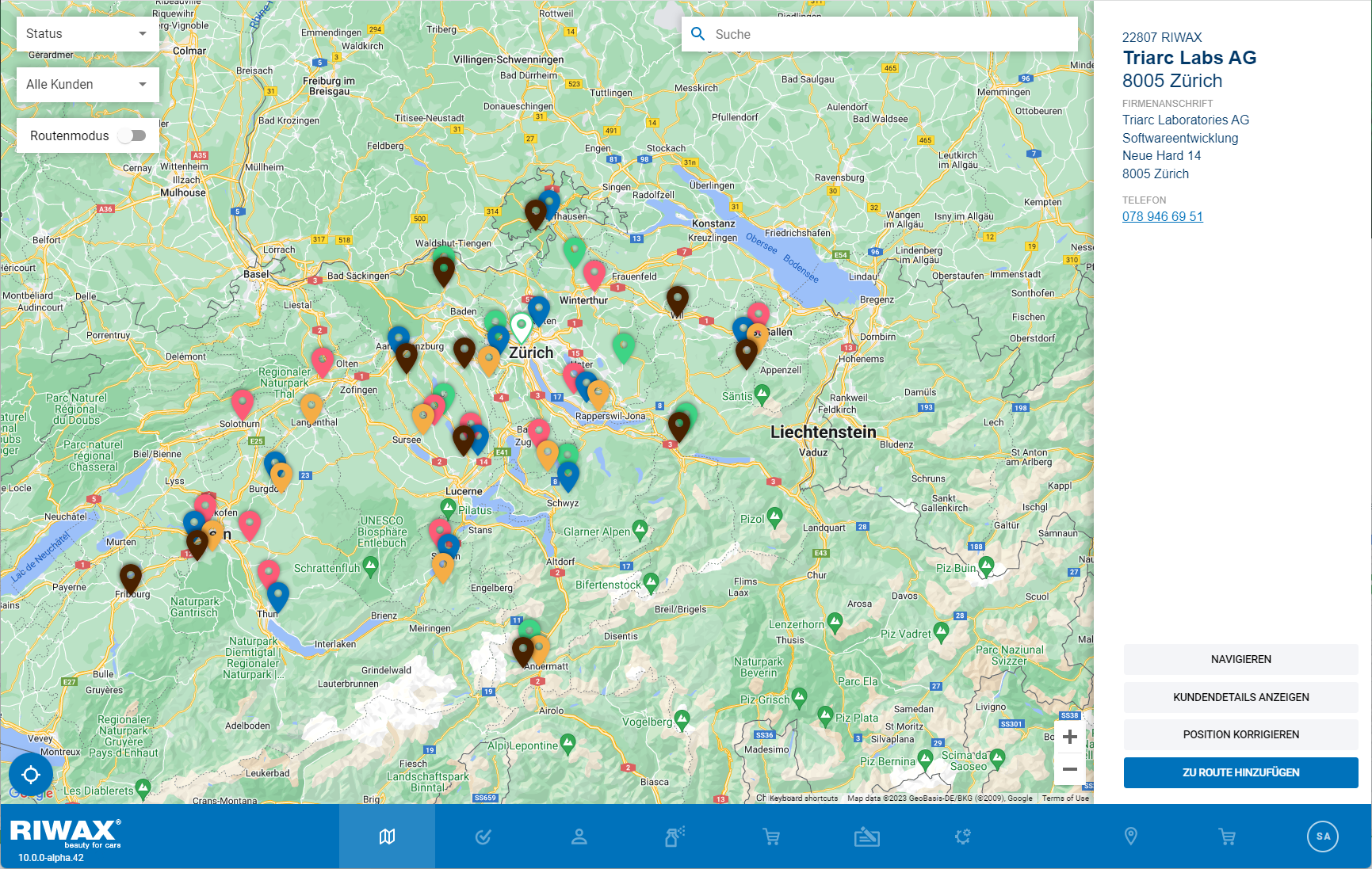Viewport: 1372px width, 869px height.
Task: Click the geolocation crosshair button on the map
Action: click(31, 774)
